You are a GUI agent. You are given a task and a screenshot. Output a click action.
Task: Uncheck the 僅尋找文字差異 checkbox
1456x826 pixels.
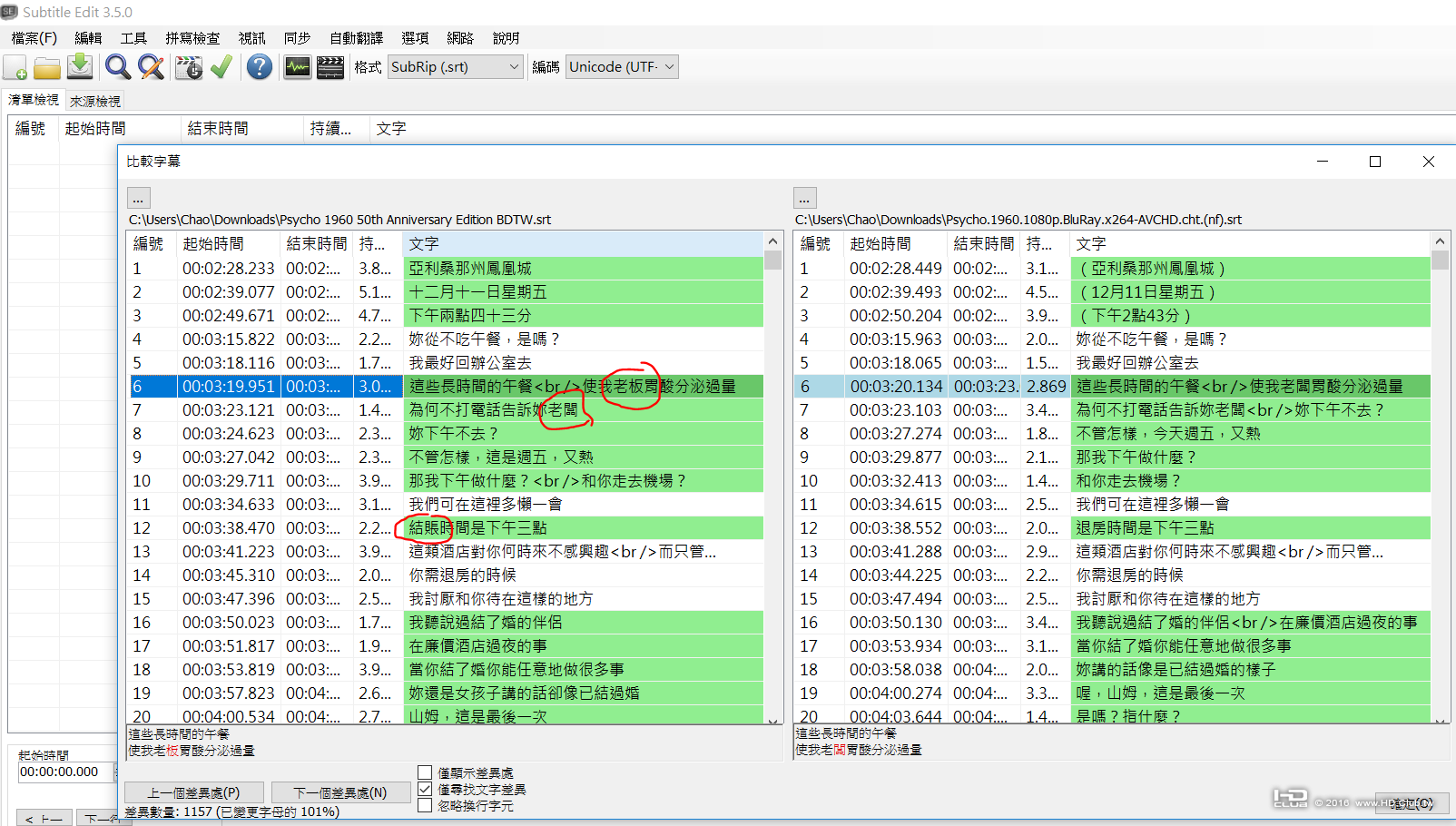click(425, 789)
